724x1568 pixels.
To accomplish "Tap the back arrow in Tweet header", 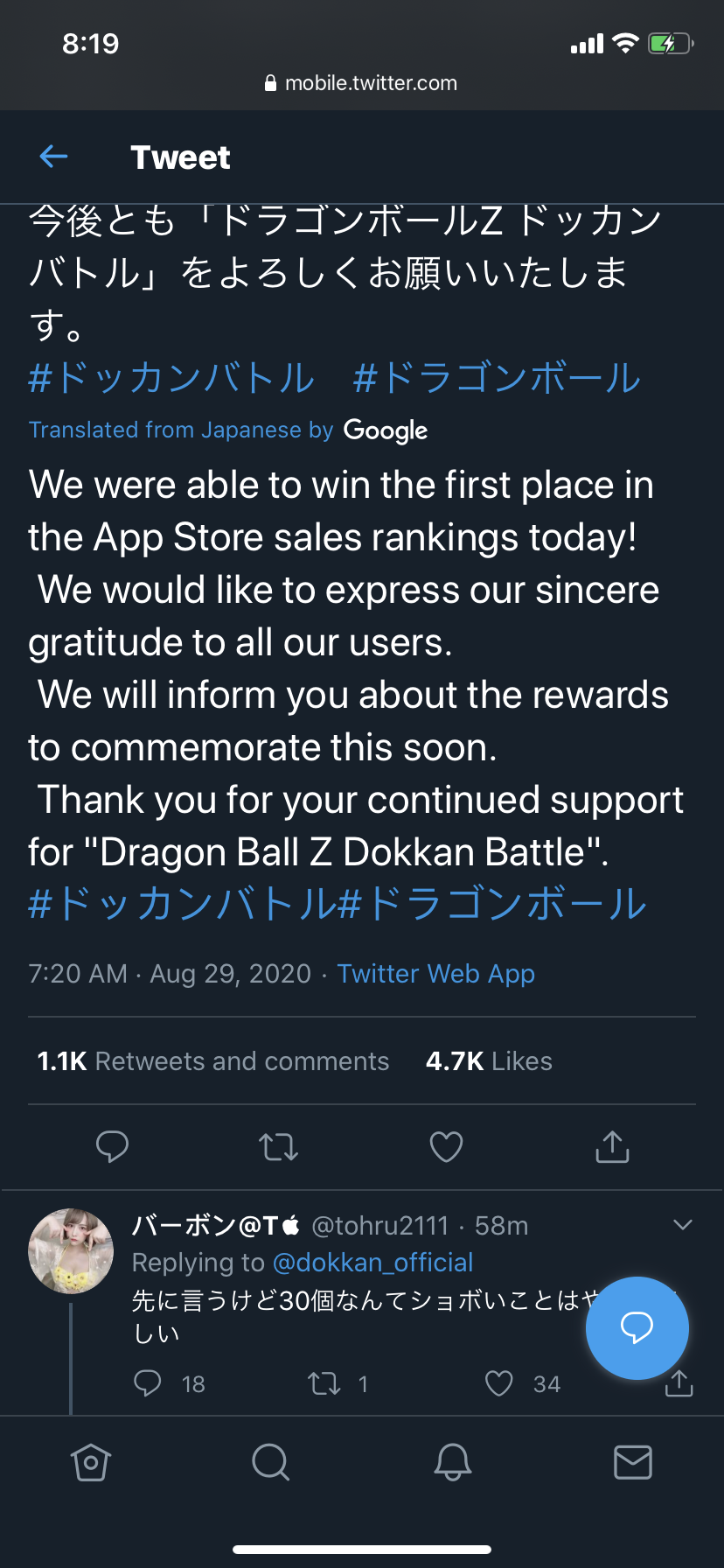I will [x=54, y=157].
